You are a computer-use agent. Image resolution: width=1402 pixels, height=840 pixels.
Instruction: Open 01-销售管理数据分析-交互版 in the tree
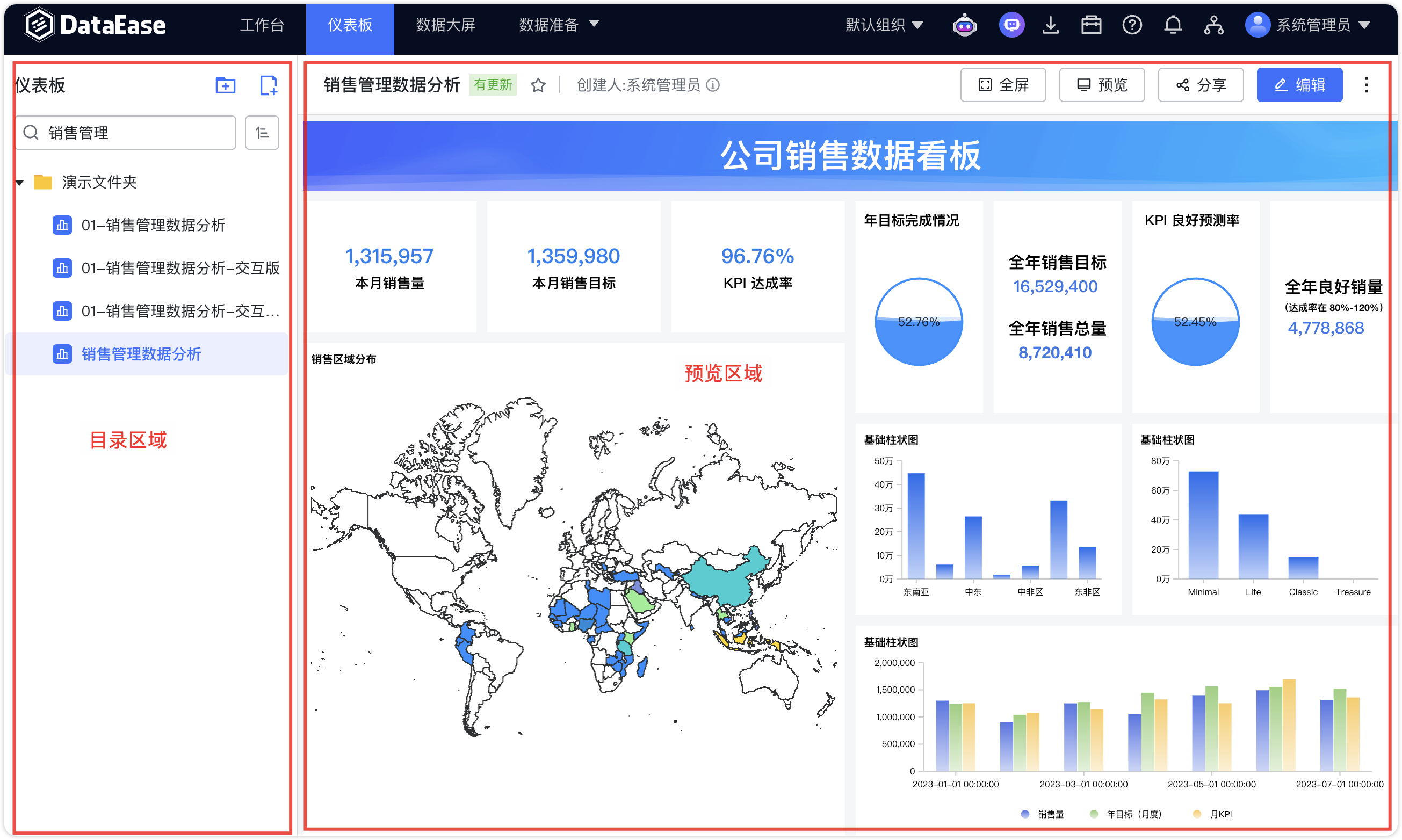[x=180, y=267]
